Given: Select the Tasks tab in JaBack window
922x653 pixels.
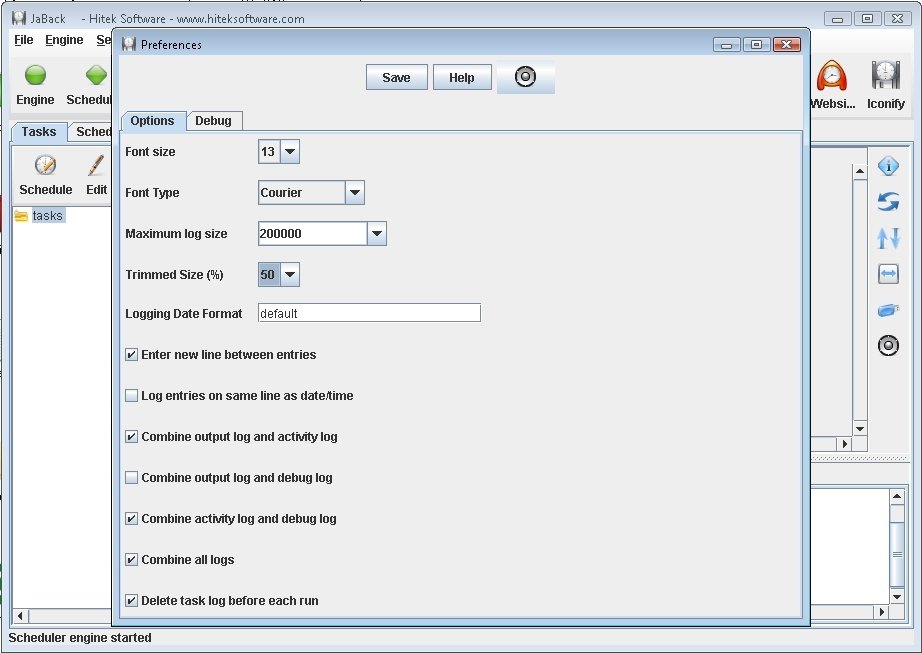Looking at the screenshot, I should point(39,132).
